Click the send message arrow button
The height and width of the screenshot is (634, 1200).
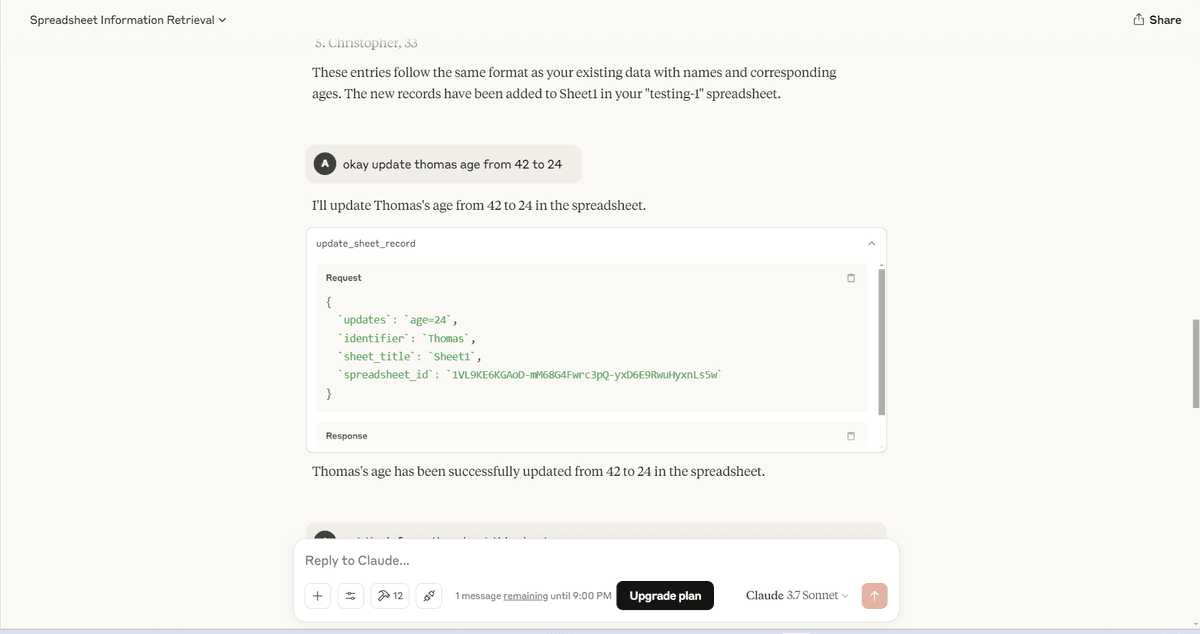tap(874, 595)
